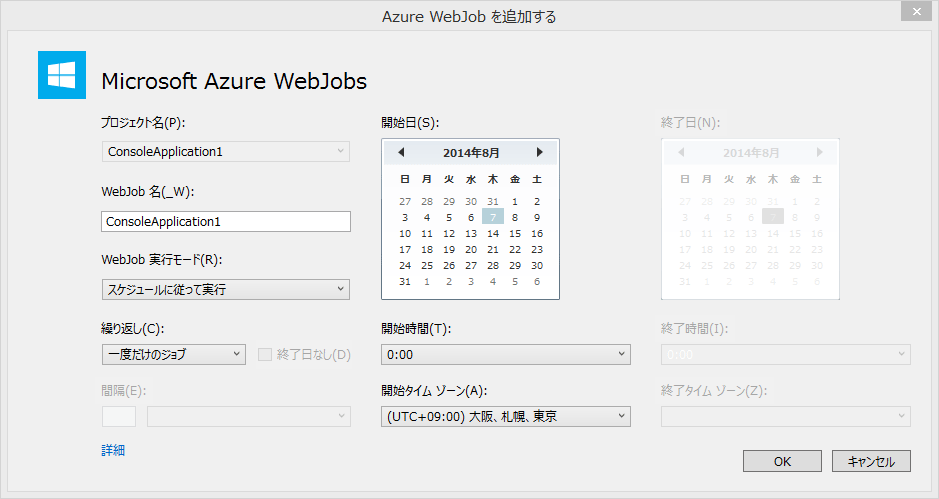Viewport: 939px width, 499px height.
Task: Close the Azure WebJob dialog
Action: click(916, 11)
